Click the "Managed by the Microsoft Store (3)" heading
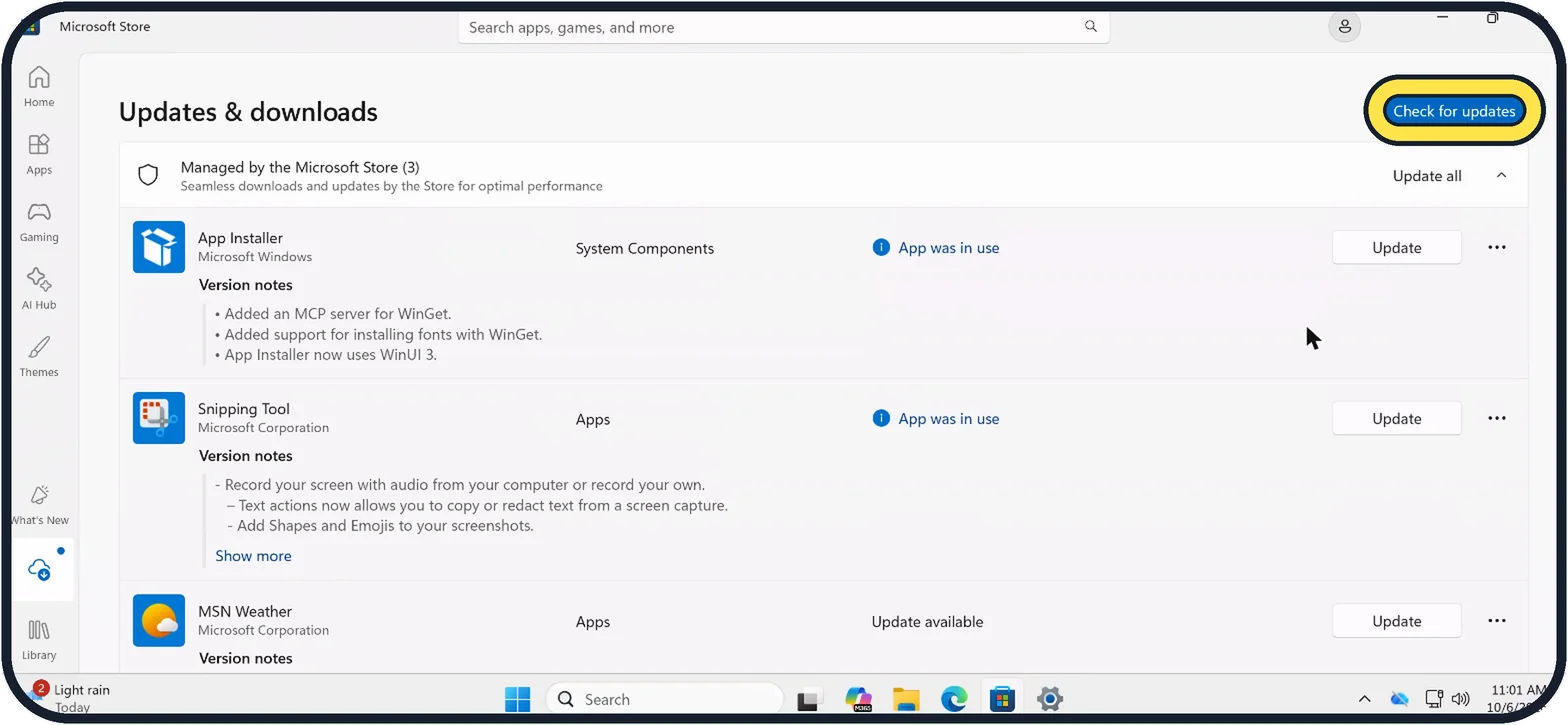The image size is (1568, 725). [x=300, y=167]
